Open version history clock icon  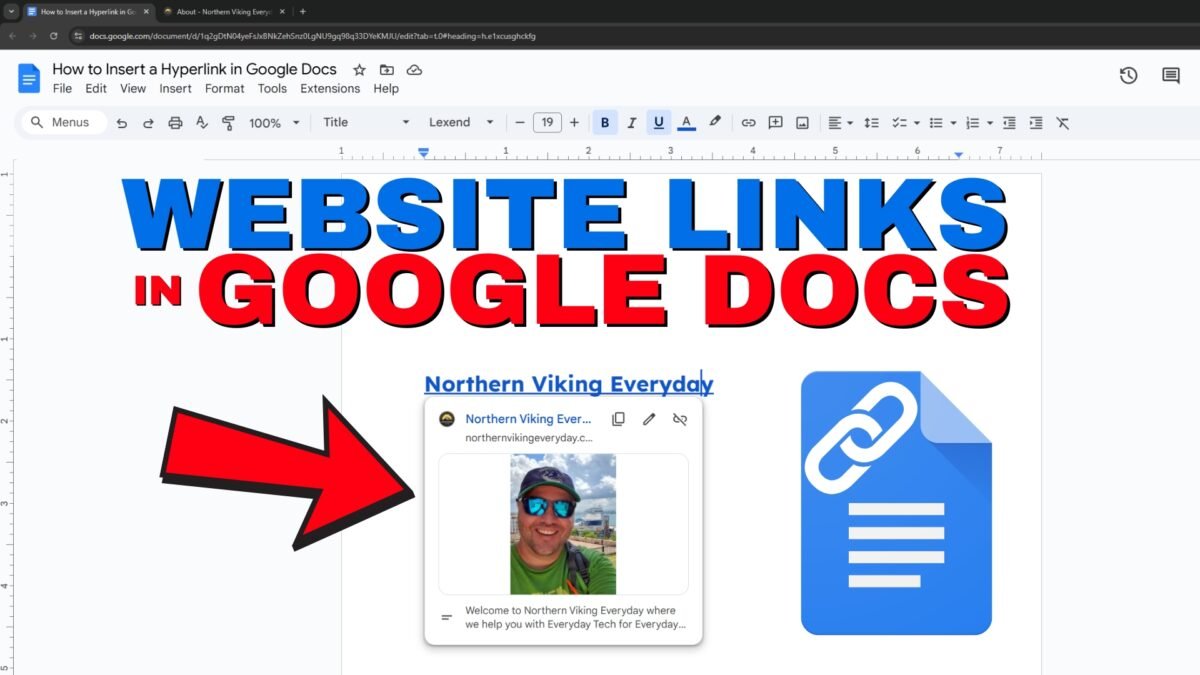click(x=1128, y=76)
